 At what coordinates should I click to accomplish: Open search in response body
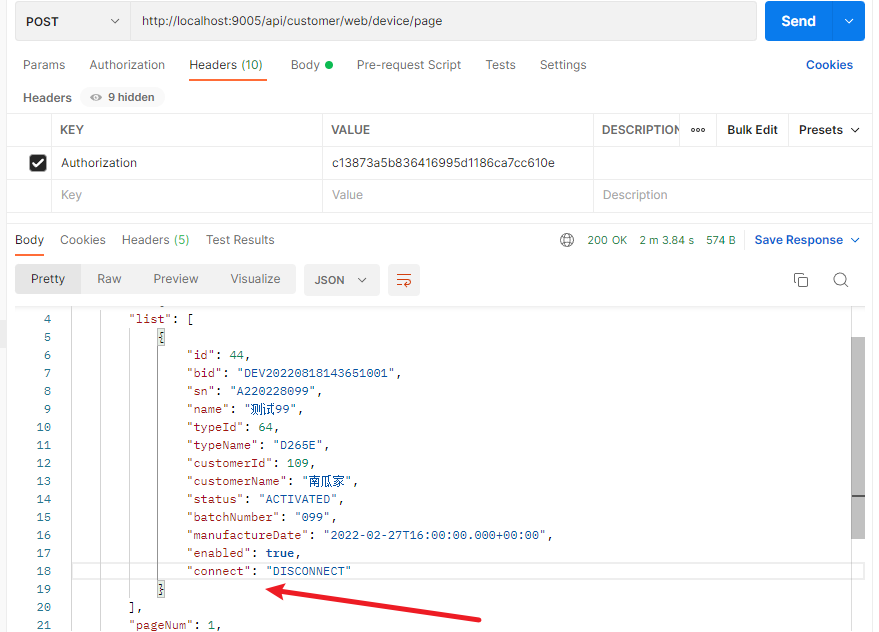click(840, 280)
